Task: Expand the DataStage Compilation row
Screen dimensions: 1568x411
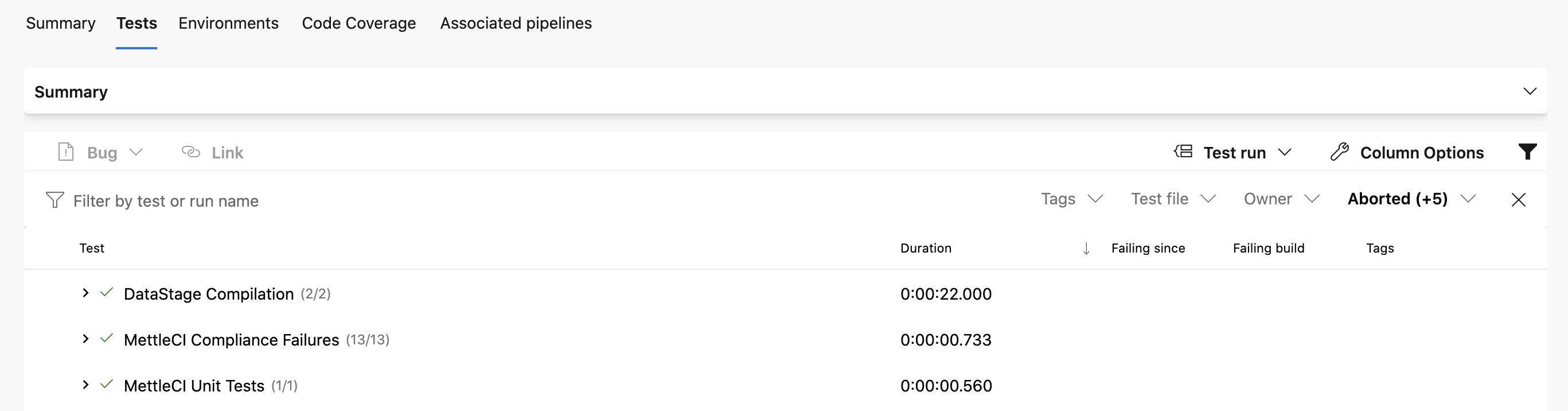Action: (x=86, y=293)
